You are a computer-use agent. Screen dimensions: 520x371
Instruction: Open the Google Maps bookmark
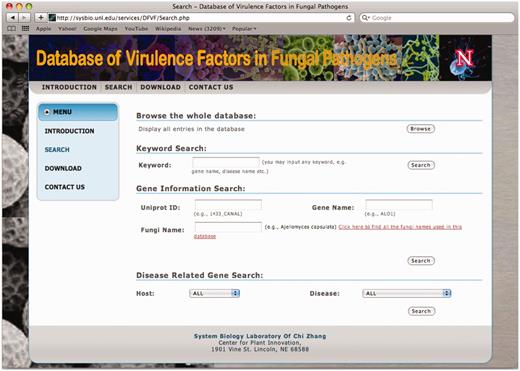(100, 29)
